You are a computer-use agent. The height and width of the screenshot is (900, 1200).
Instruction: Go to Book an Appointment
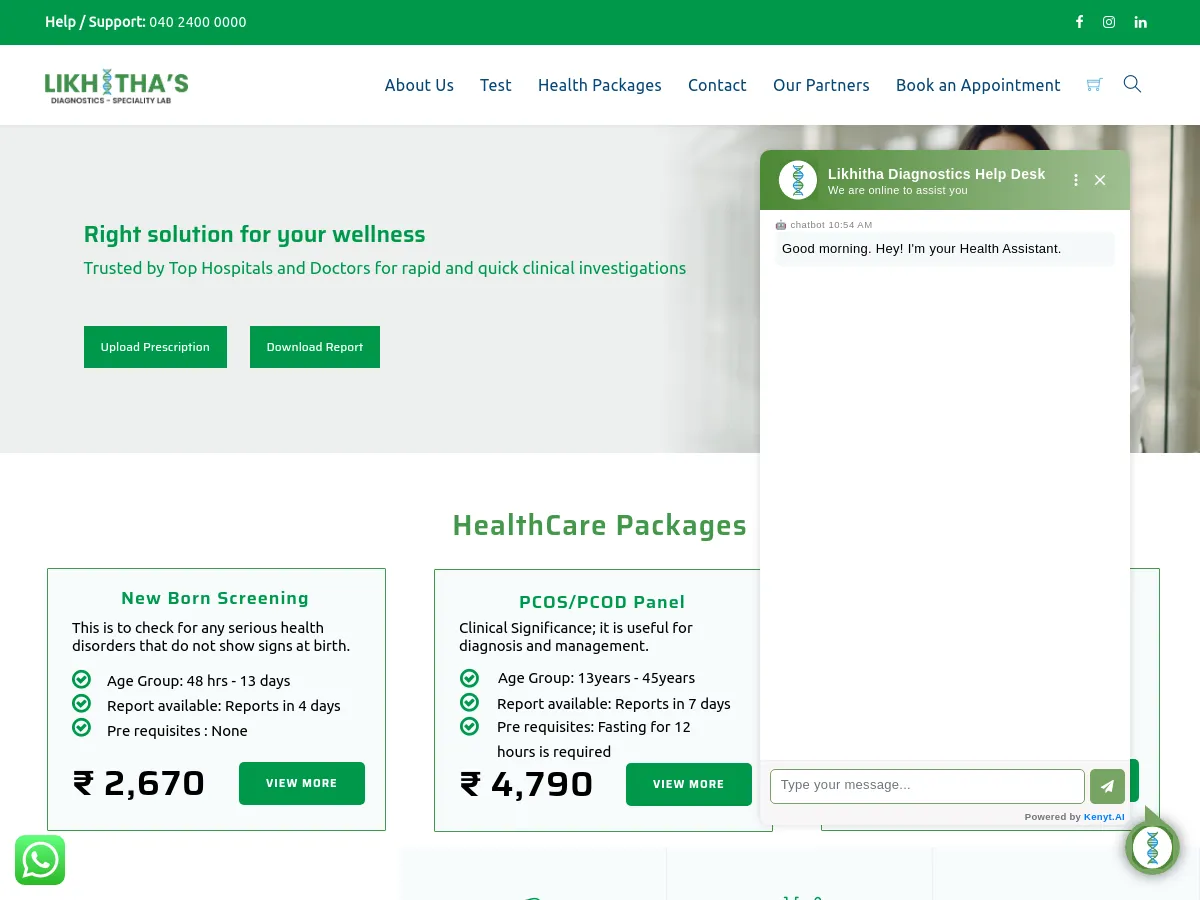978,85
